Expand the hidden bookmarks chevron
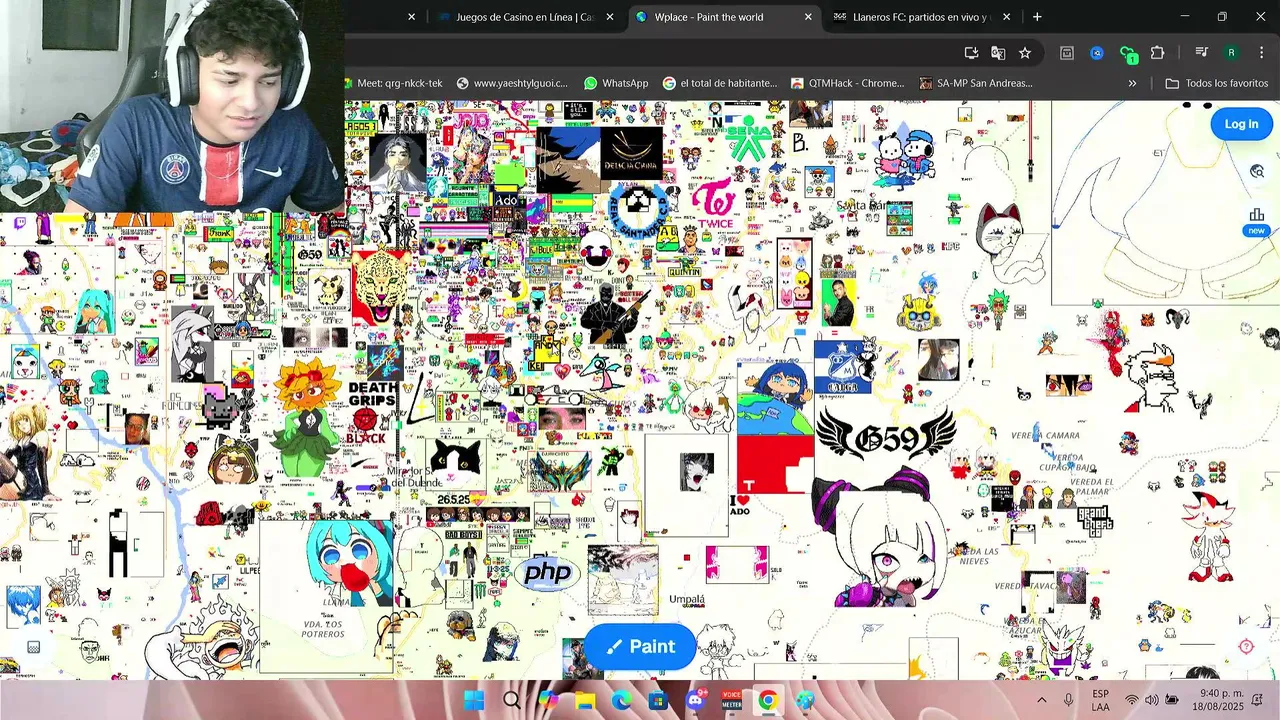Viewport: 1280px width, 720px height. pos(1132,83)
